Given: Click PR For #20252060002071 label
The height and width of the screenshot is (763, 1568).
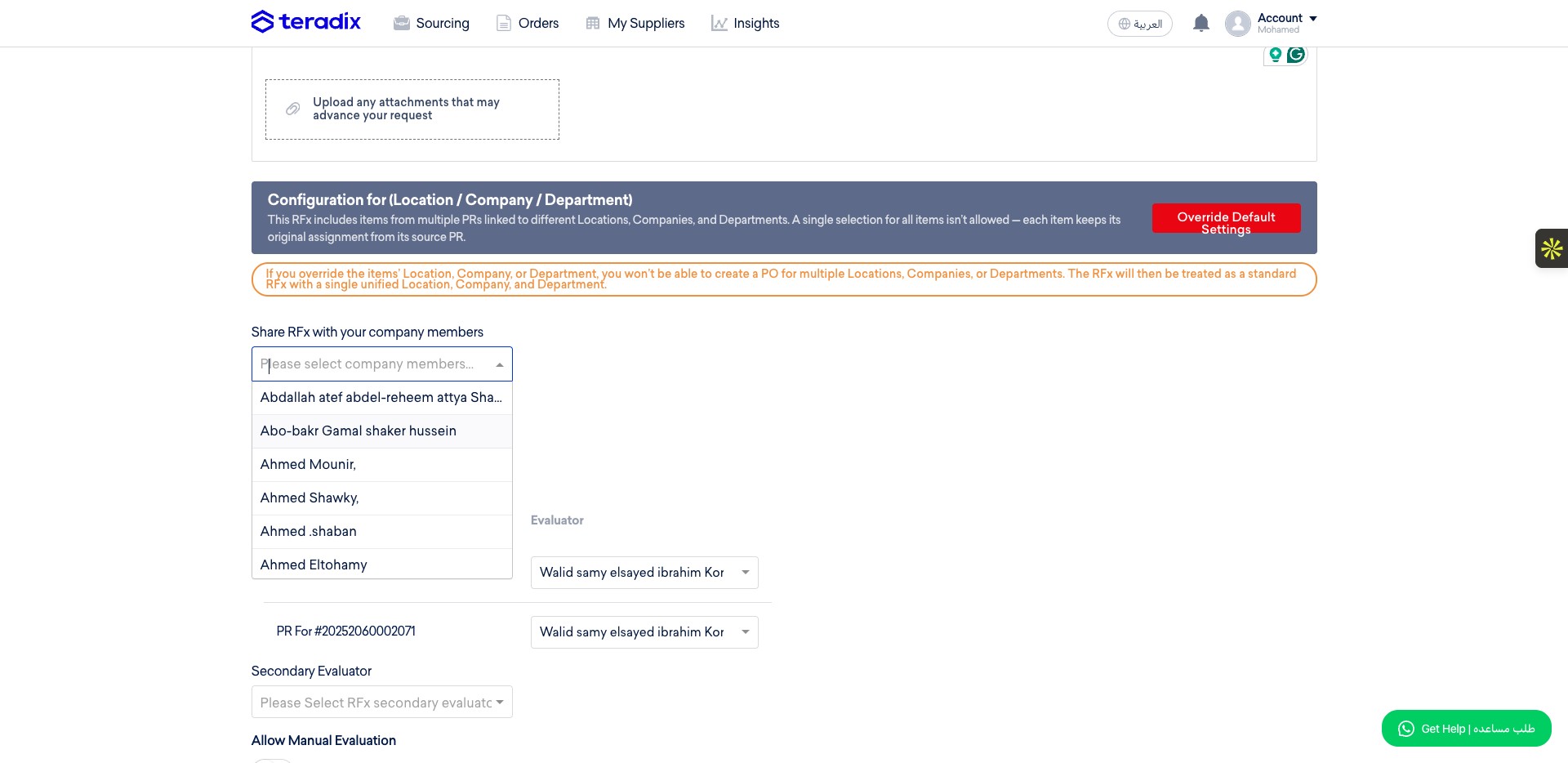Looking at the screenshot, I should [345, 631].
